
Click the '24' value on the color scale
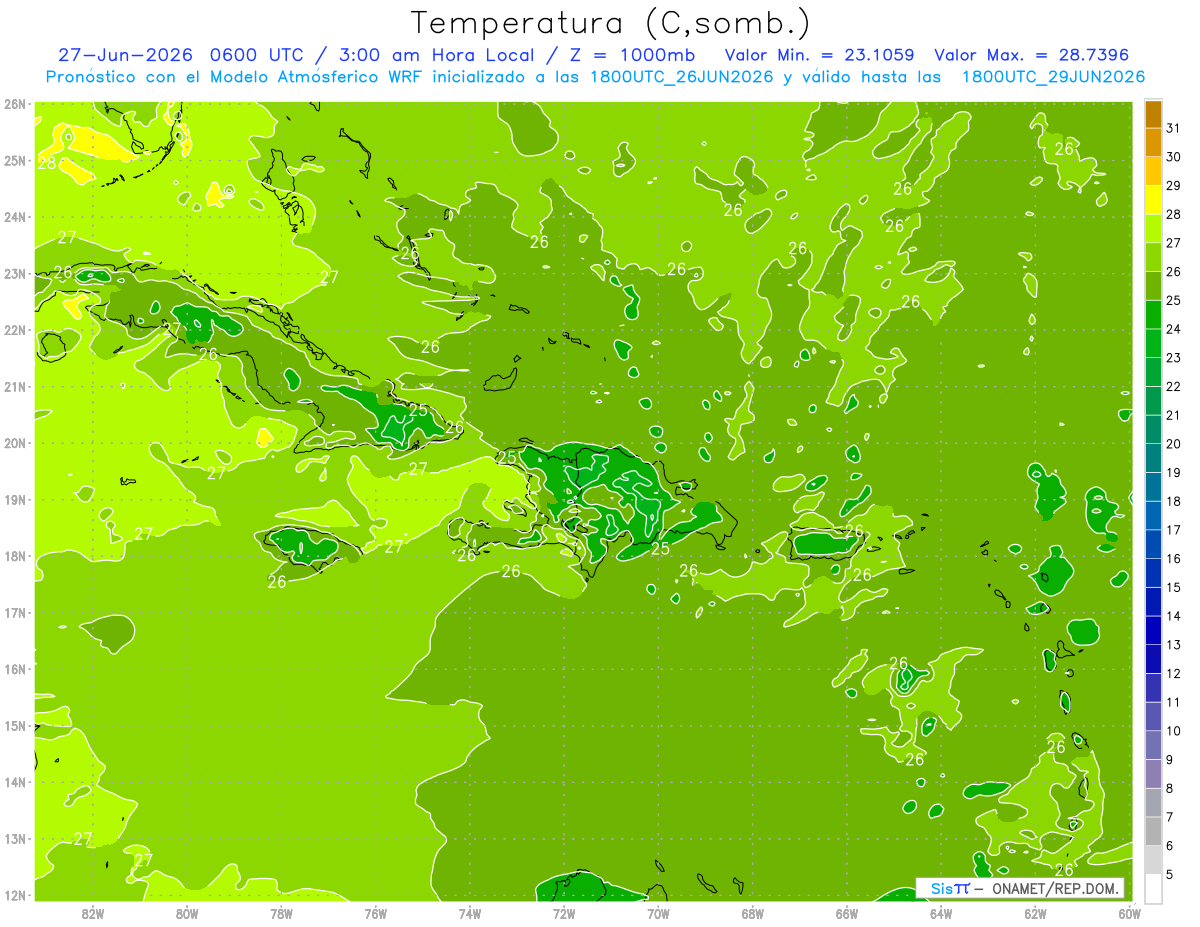click(1173, 329)
